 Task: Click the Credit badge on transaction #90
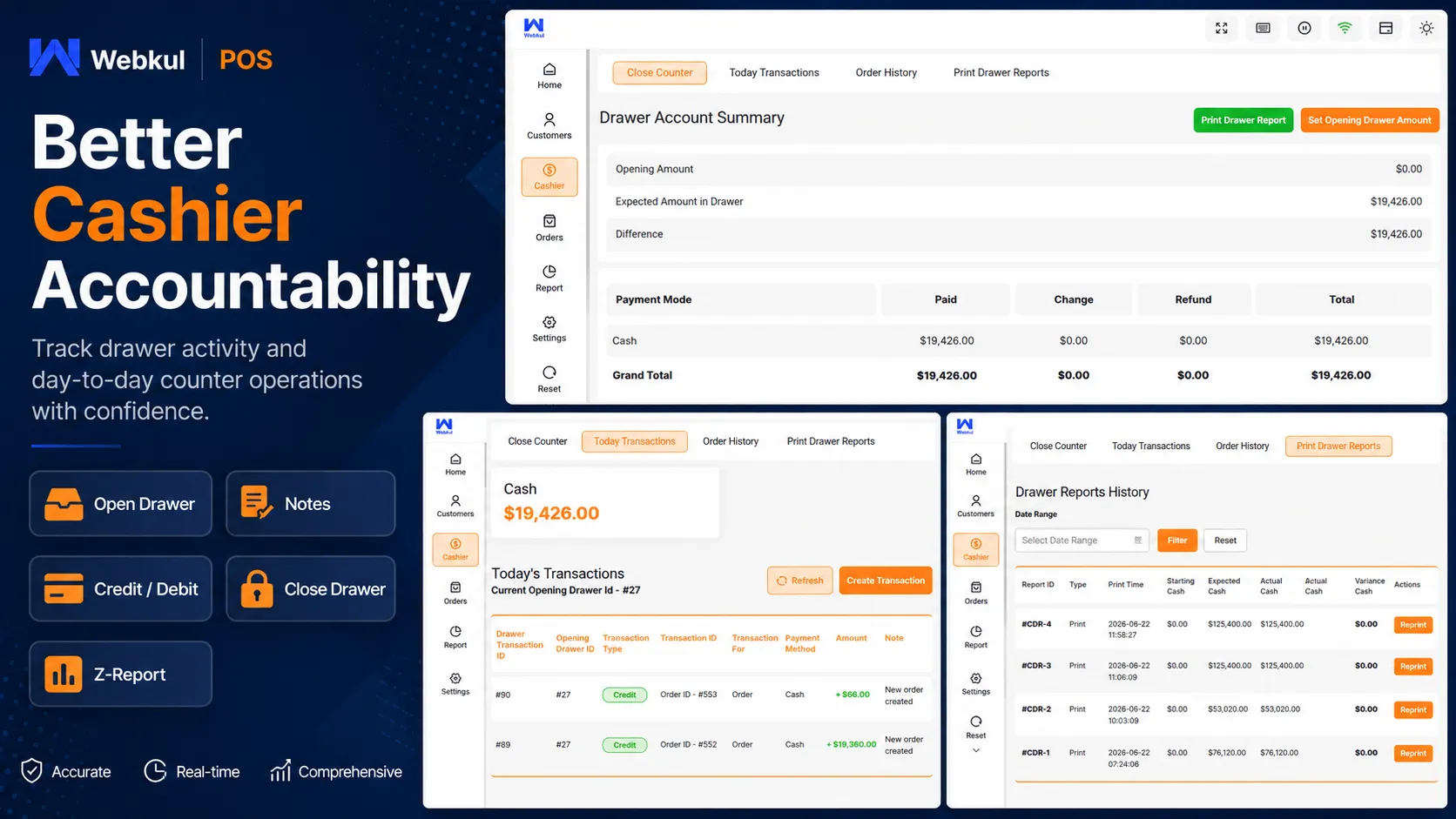[624, 695]
